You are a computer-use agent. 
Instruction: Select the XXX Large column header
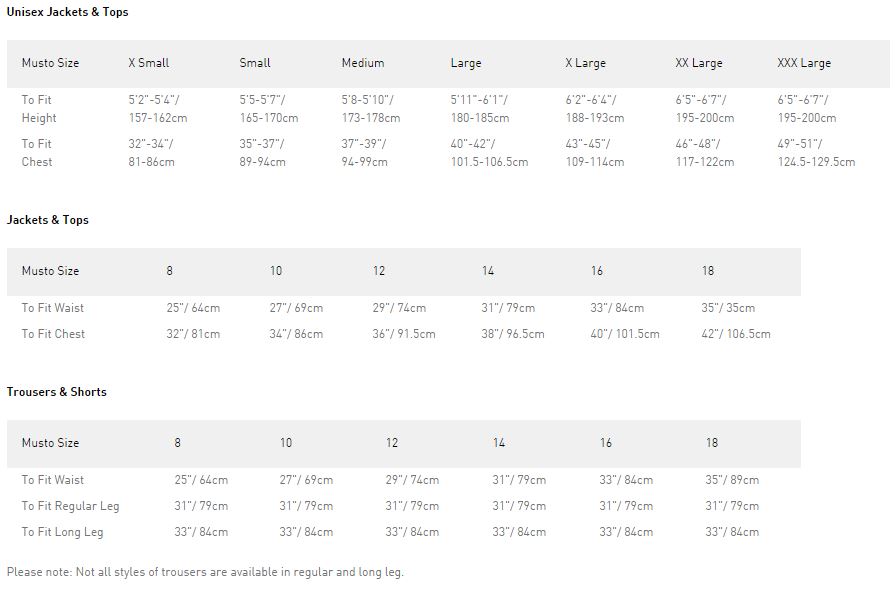point(804,63)
